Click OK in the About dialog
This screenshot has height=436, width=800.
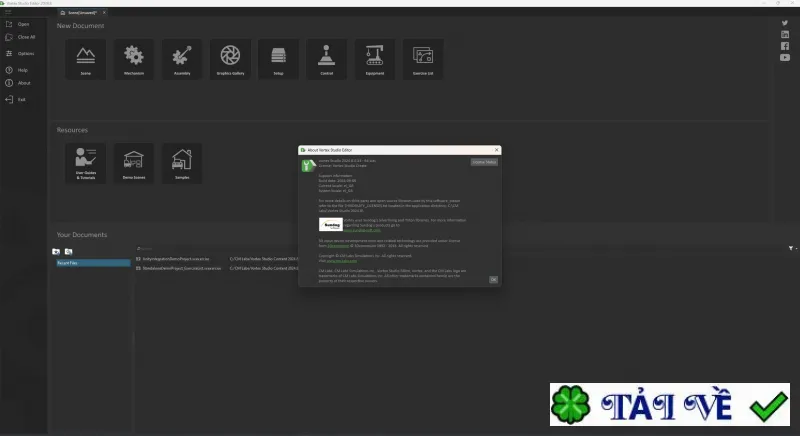(x=493, y=279)
